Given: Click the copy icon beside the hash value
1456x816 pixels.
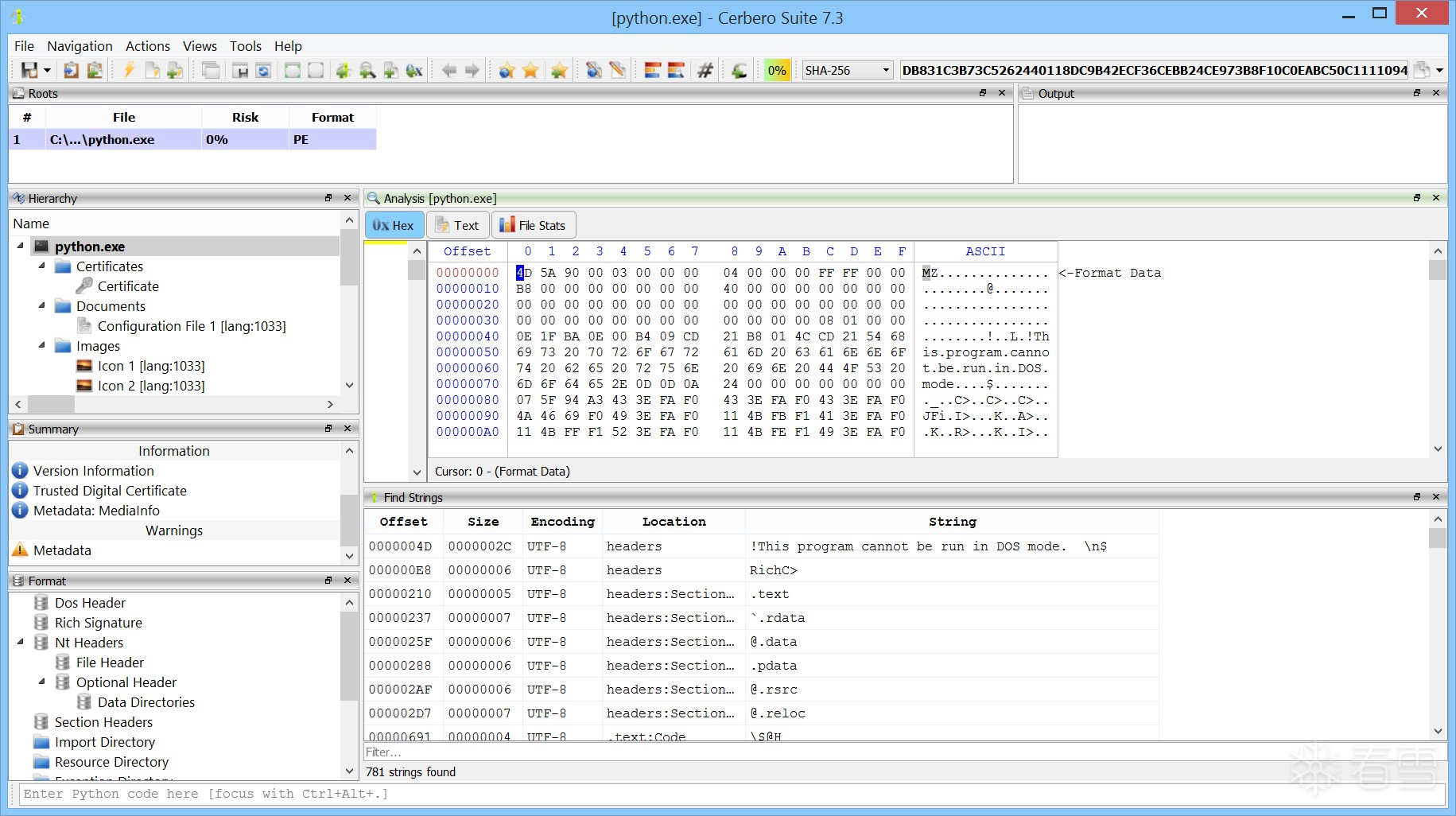Looking at the screenshot, I should click(1422, 71).
